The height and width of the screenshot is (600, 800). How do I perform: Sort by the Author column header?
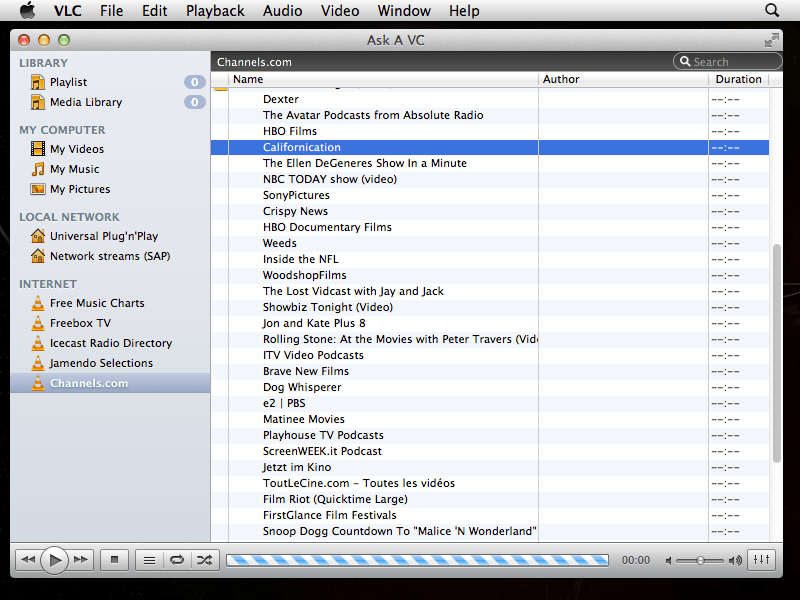click(x=623, y=79)
